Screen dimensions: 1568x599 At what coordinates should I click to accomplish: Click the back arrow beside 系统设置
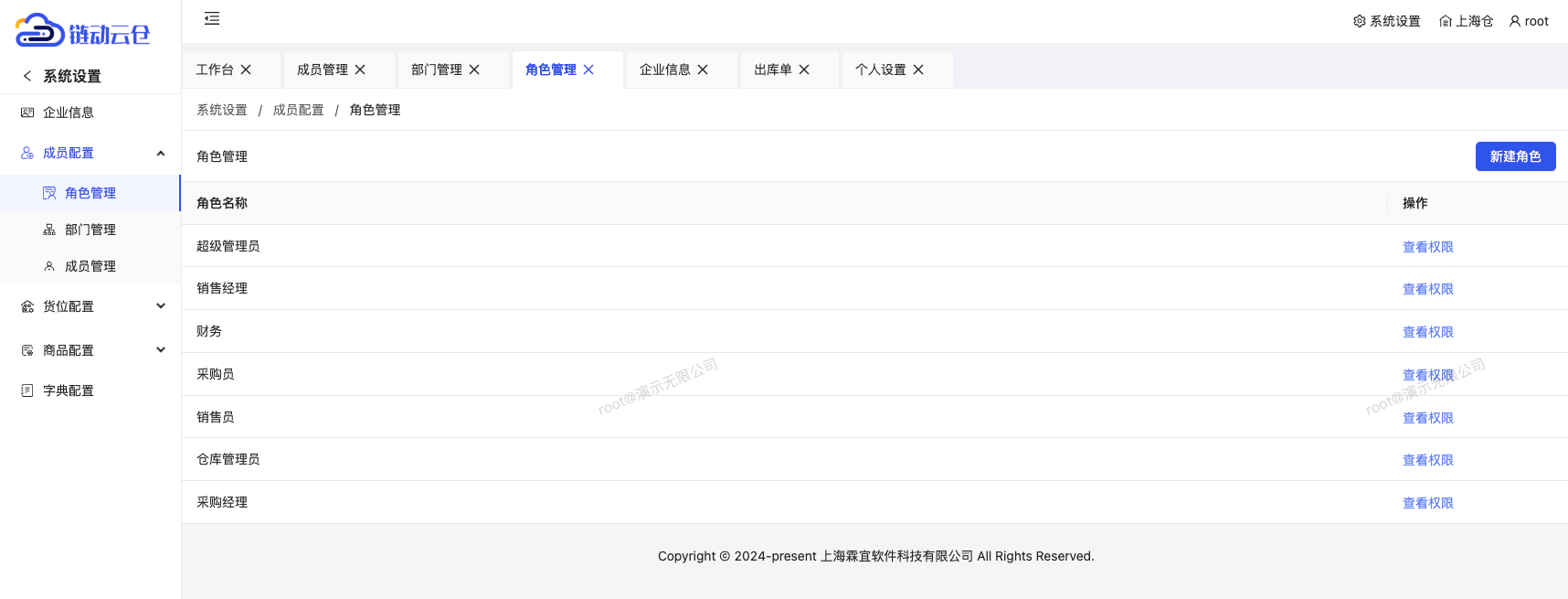pyautogui.click(x=27, y=76)
